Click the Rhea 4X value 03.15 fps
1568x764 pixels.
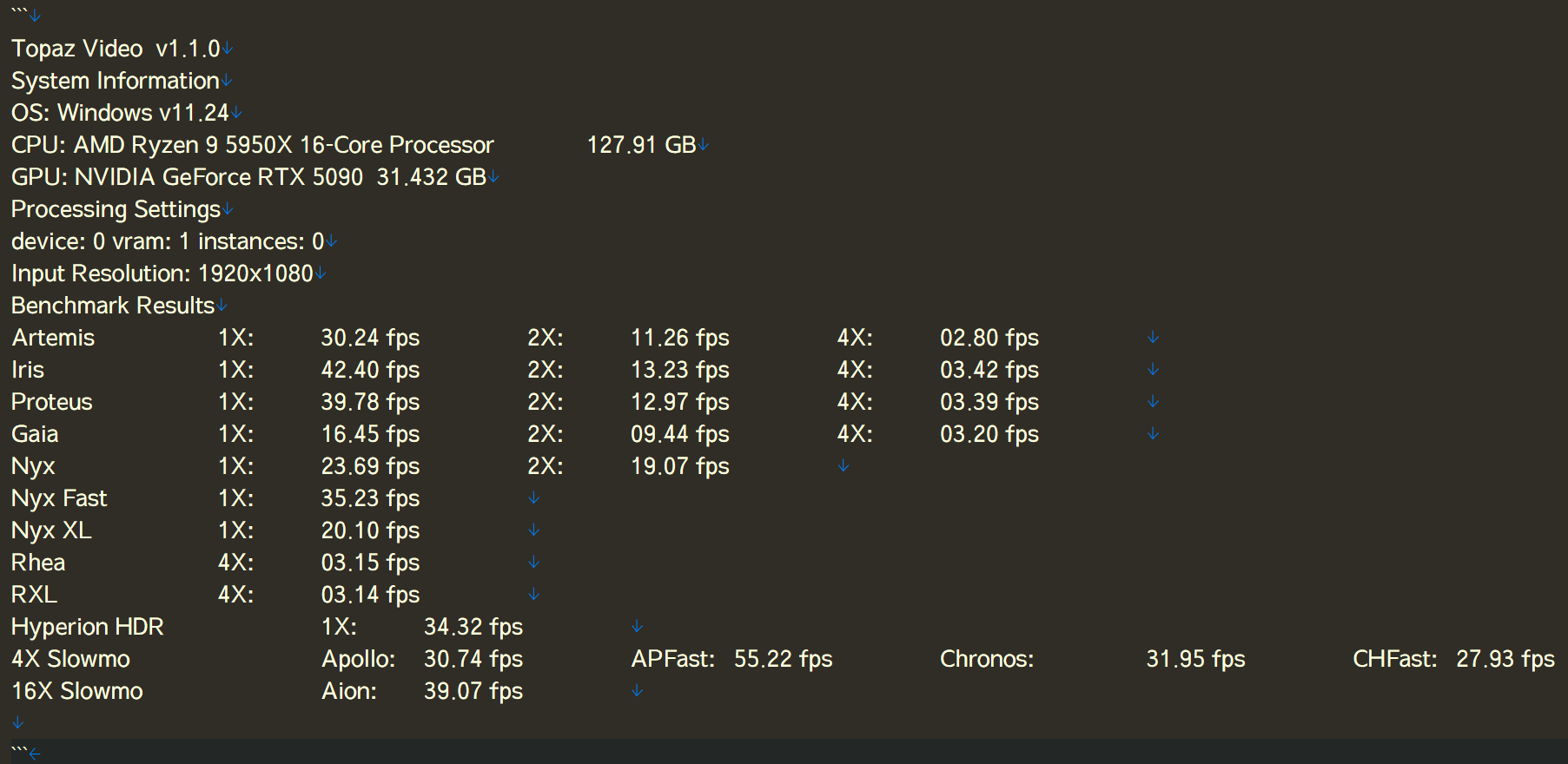pos(370,563)
